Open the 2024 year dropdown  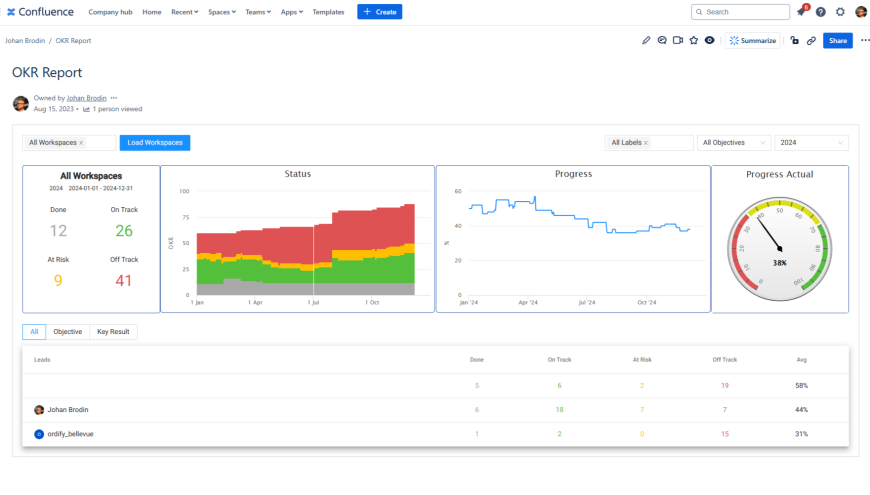[x=811, y=143]
